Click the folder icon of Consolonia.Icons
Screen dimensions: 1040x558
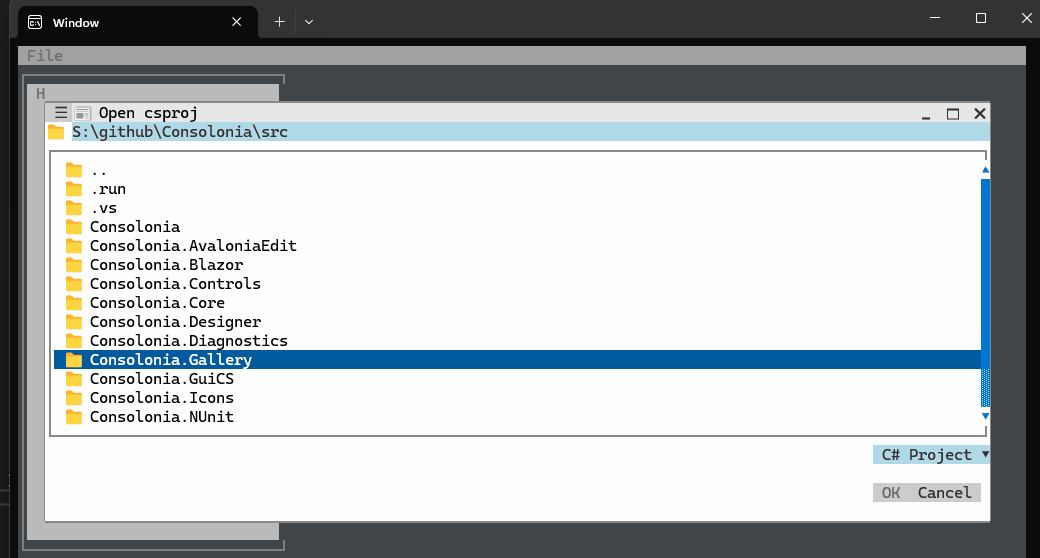74,398
